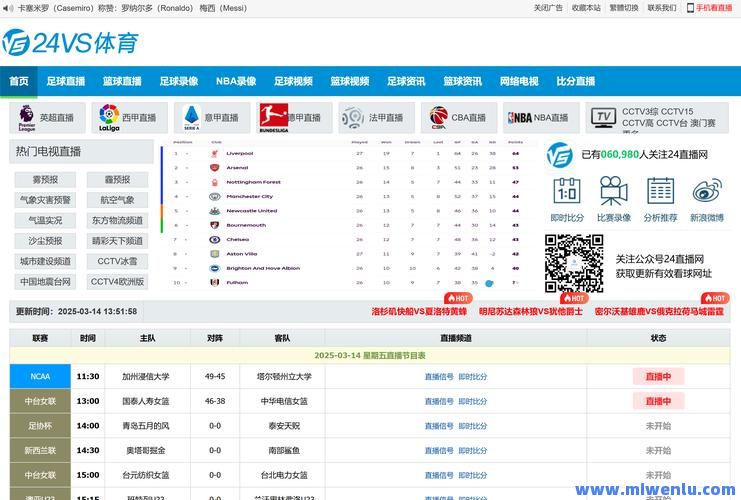Click the QR code image
Image resolution: width=741 pixels, height=500 pixels.
point(574,264)
